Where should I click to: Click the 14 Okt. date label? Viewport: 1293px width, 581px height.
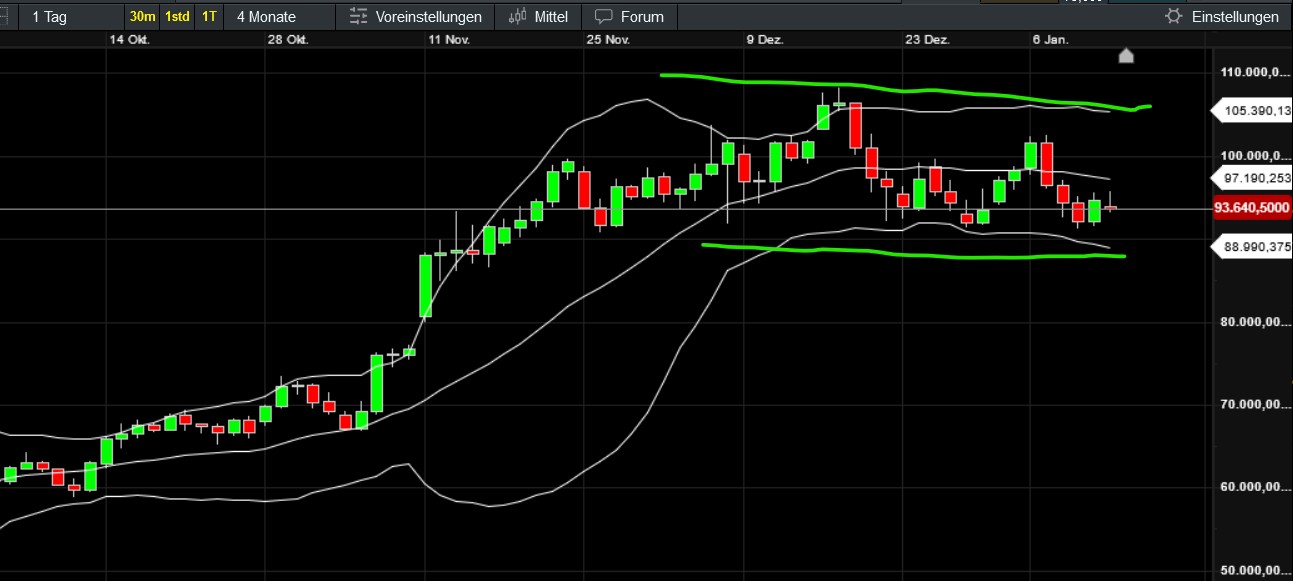(129, 40)
